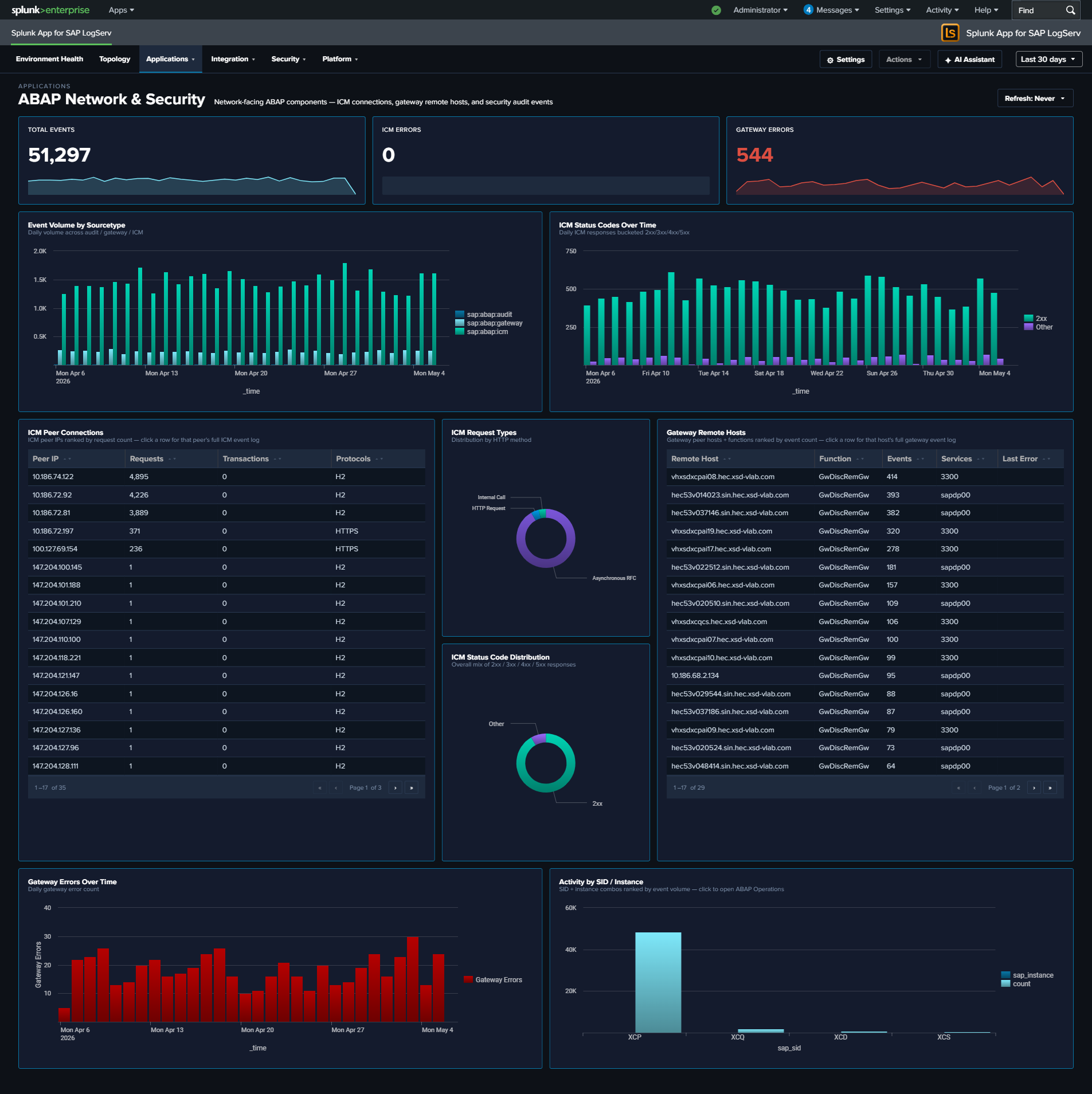
Task: Open the Activity dropdown
Action: [x=942, y=10]
